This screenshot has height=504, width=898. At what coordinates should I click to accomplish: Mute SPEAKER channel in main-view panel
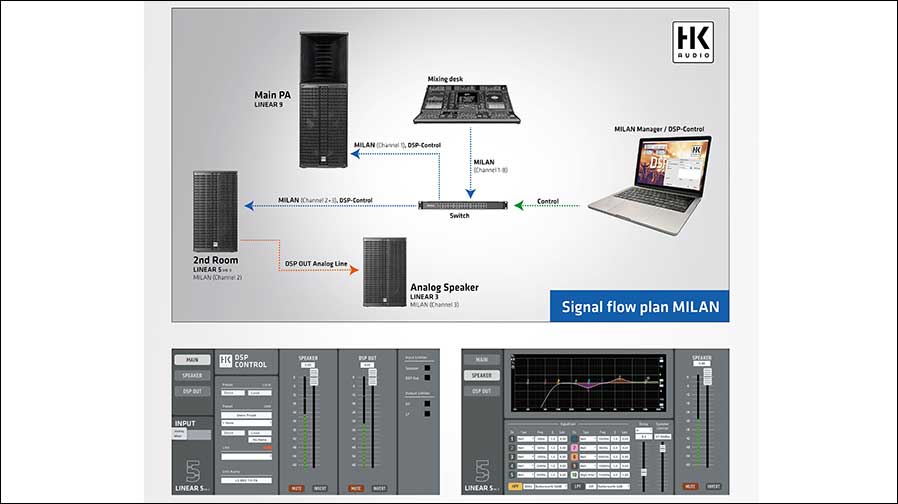[x=296, y=489]
